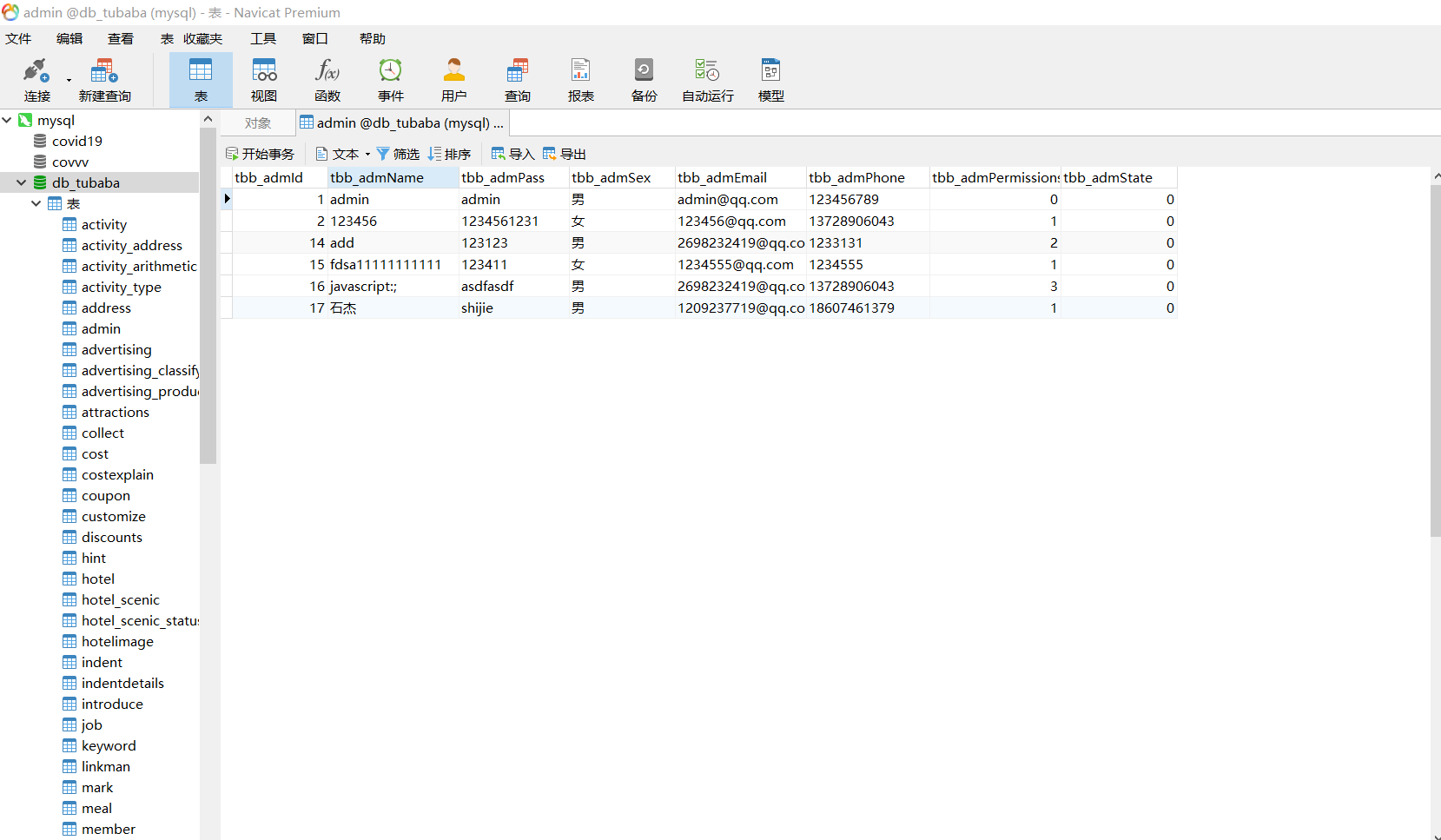This screenshot has width=1441, height=840.
Task: Select the hotelimage table
Action: tap(117, 641)
